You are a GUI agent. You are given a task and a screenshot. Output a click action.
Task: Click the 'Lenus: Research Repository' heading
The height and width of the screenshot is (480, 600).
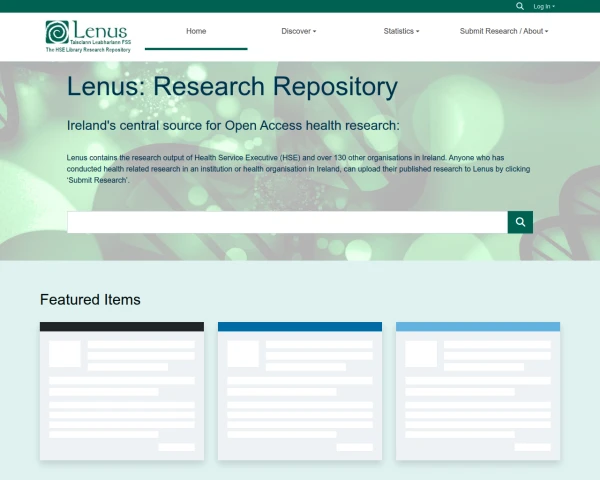[232, 87]
